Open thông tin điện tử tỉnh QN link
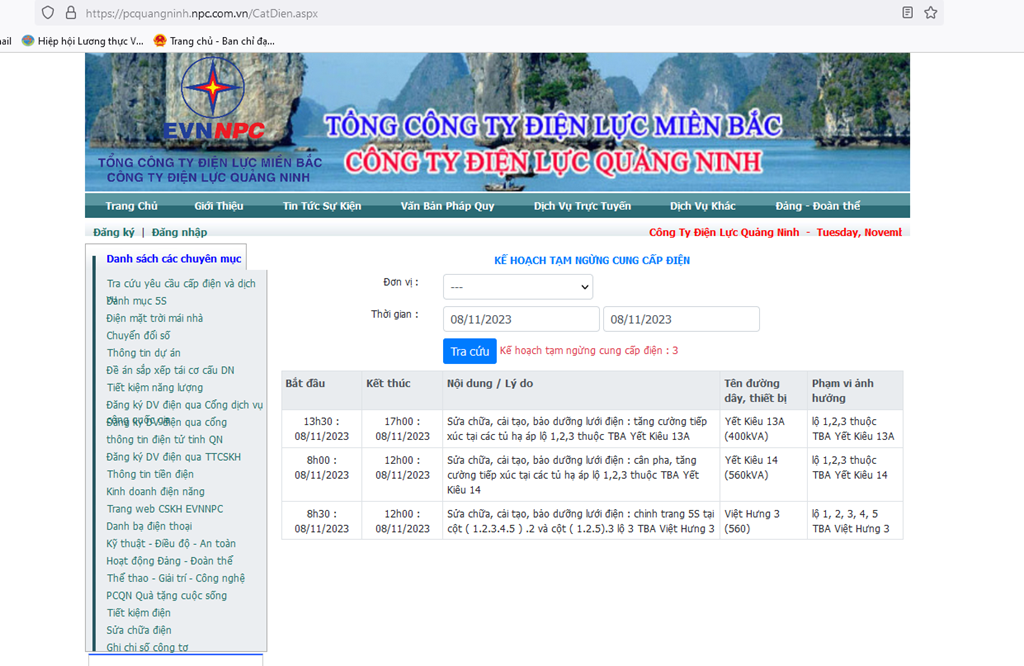 [165, 439]
